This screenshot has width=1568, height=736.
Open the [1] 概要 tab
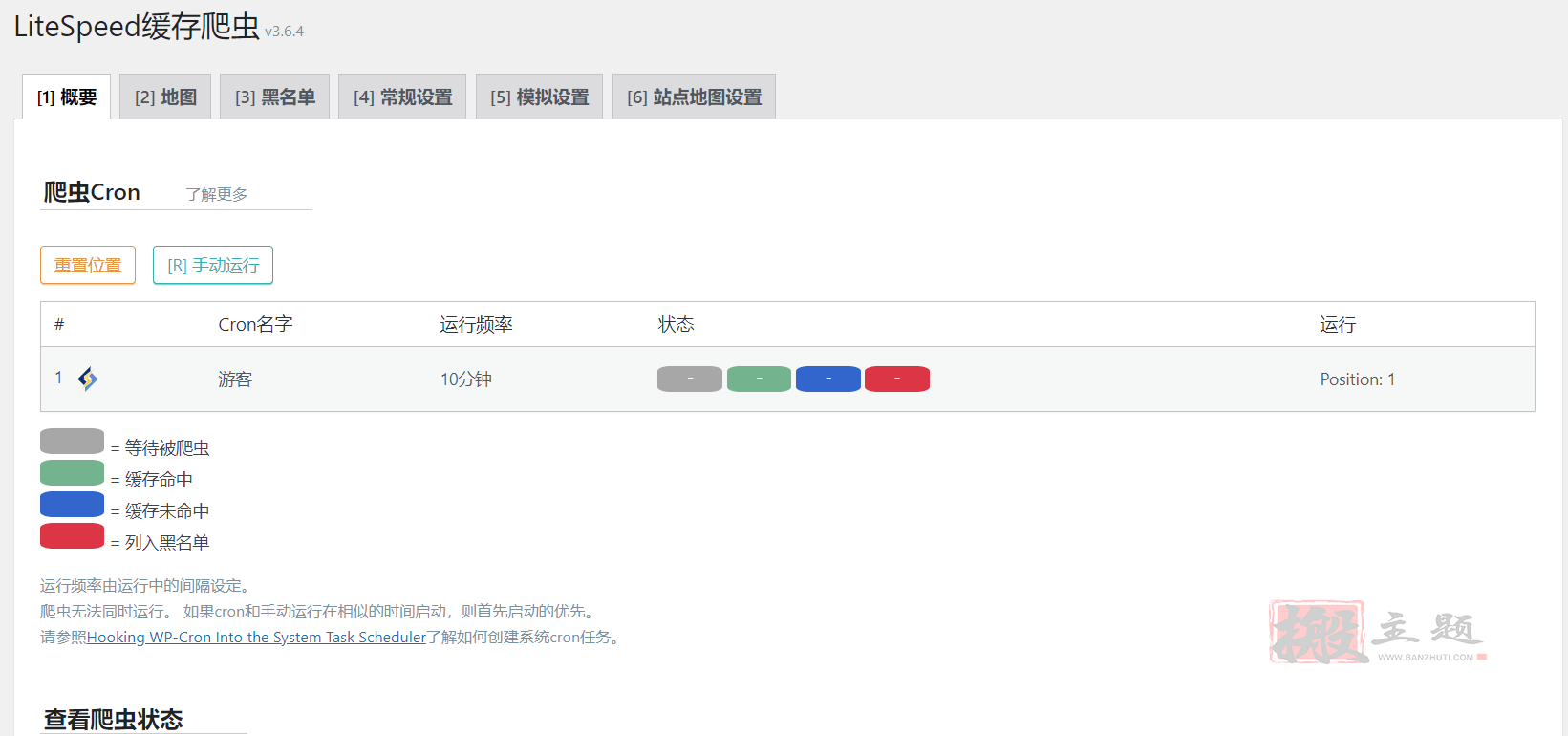pos(67,97)
